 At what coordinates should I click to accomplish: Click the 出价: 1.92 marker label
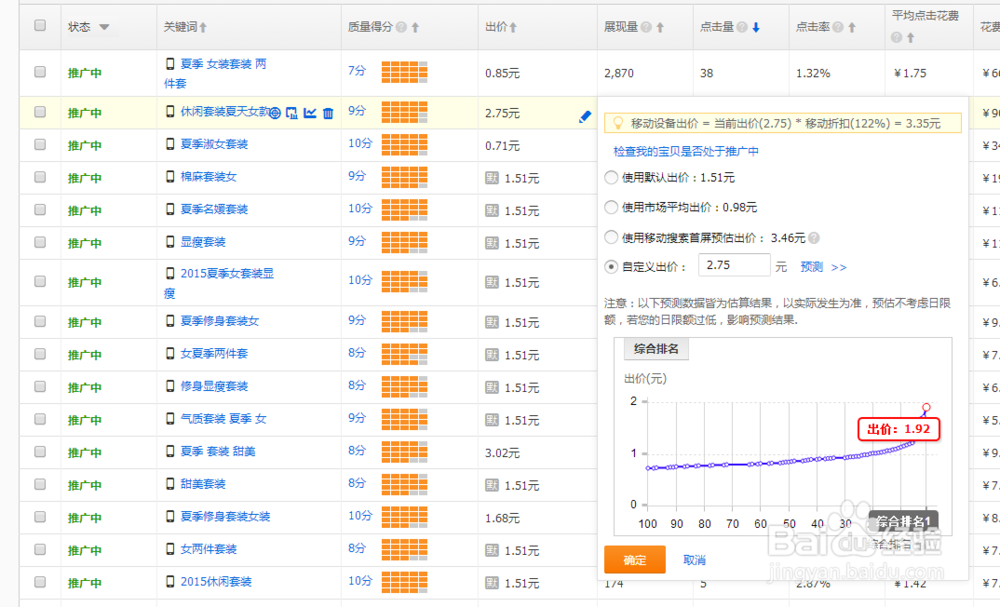tap(899, 429)
